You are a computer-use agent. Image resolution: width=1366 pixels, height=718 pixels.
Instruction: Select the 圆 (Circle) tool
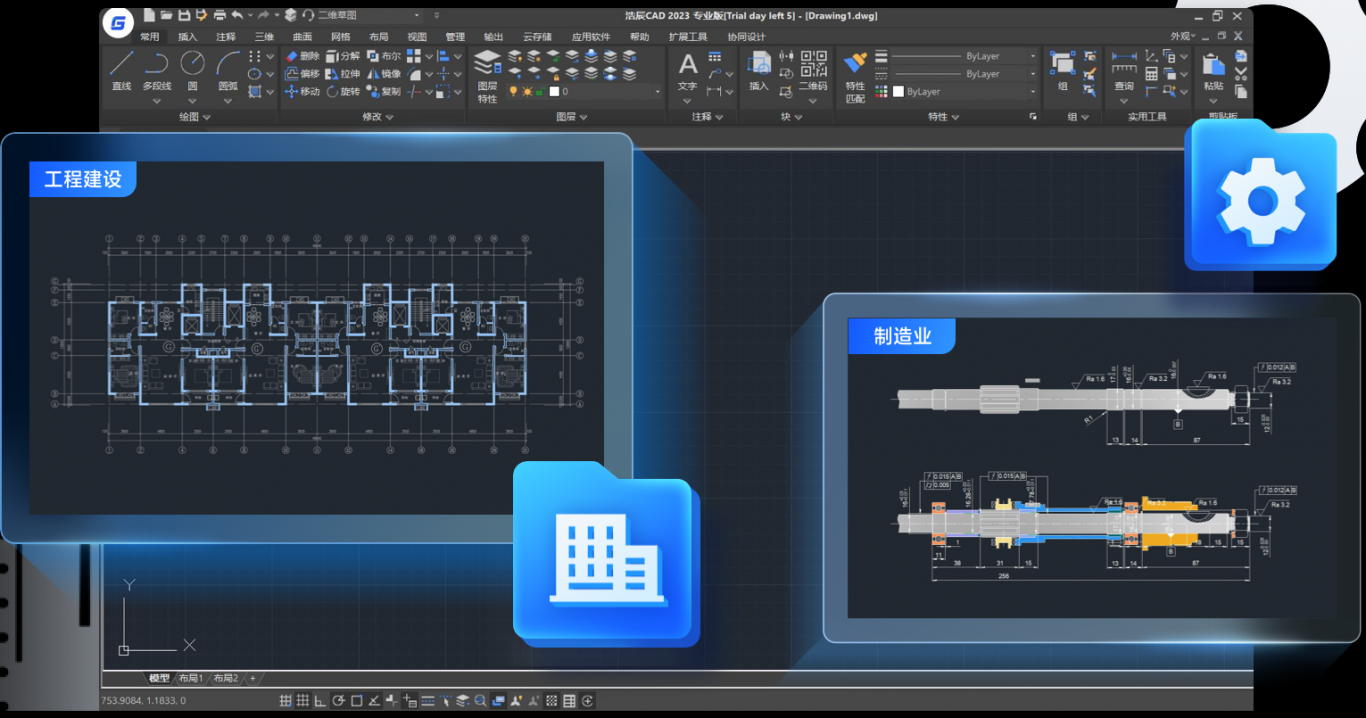tap(192, 70)
